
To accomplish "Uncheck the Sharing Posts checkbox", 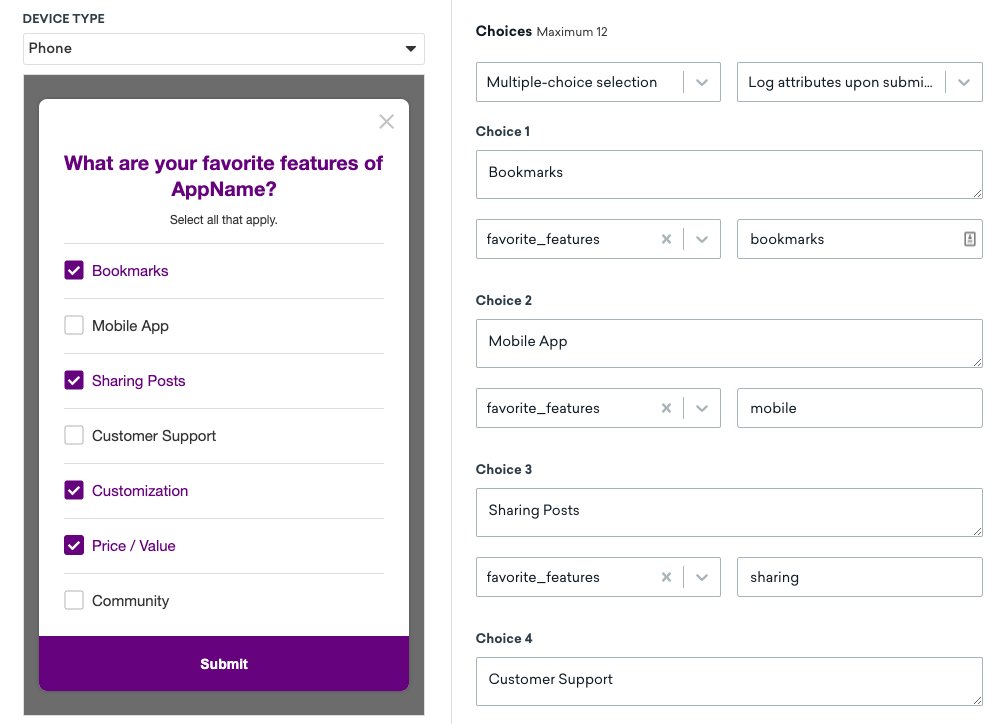I will click(74, 381).
